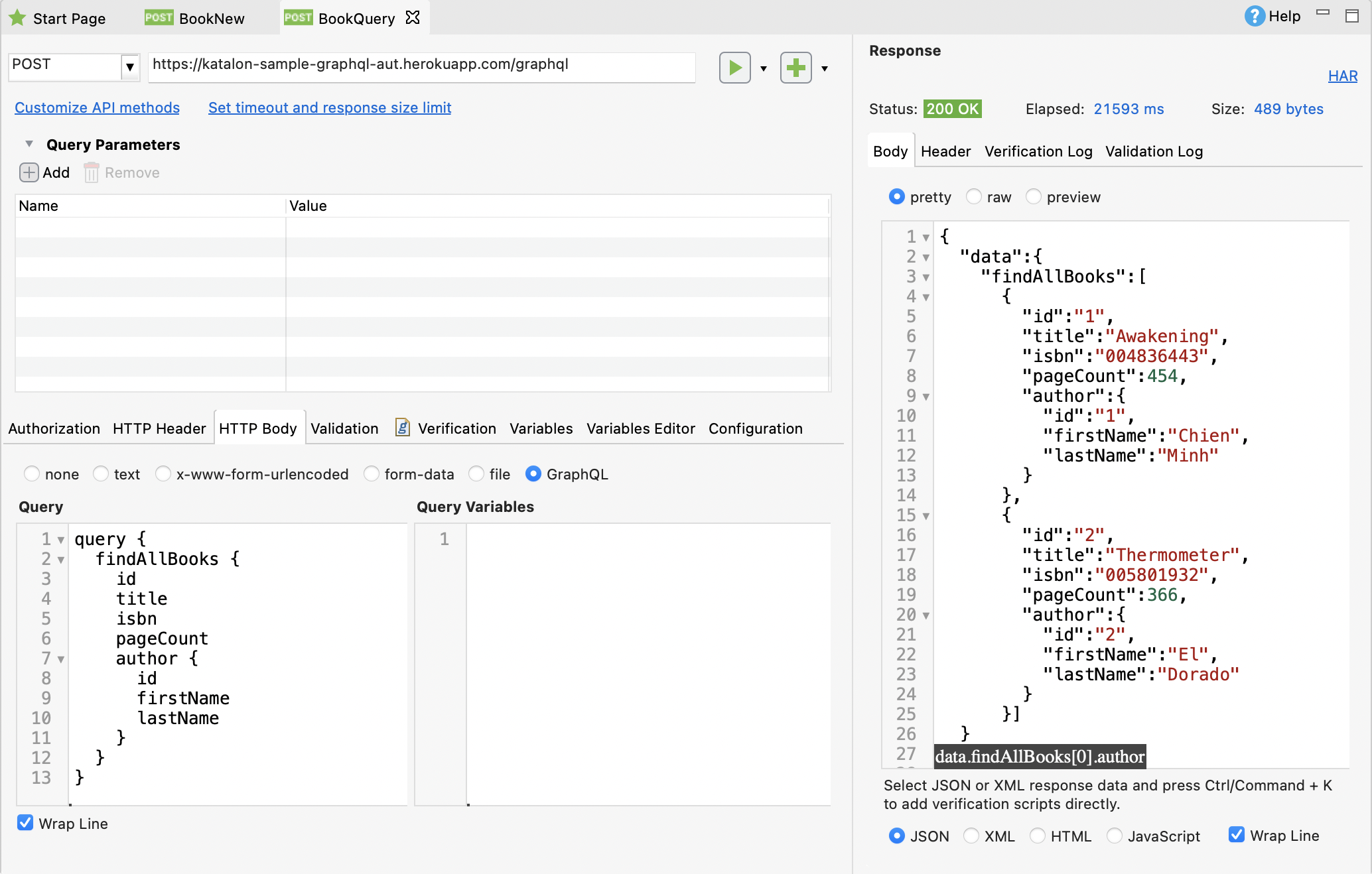This screenshot has height=874, width=1372.
Task: Collapse the Query Parameters section
Action: tap(29, 144)
